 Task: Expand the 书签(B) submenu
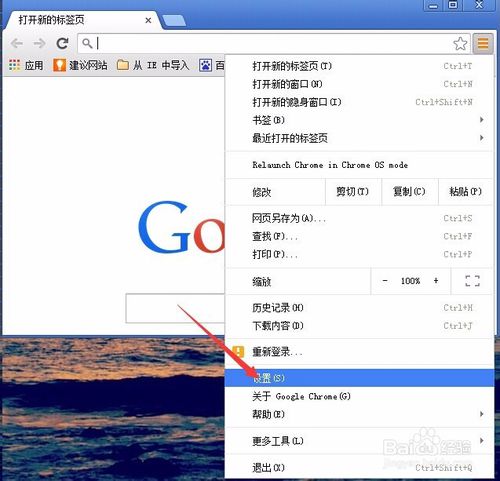359,120
